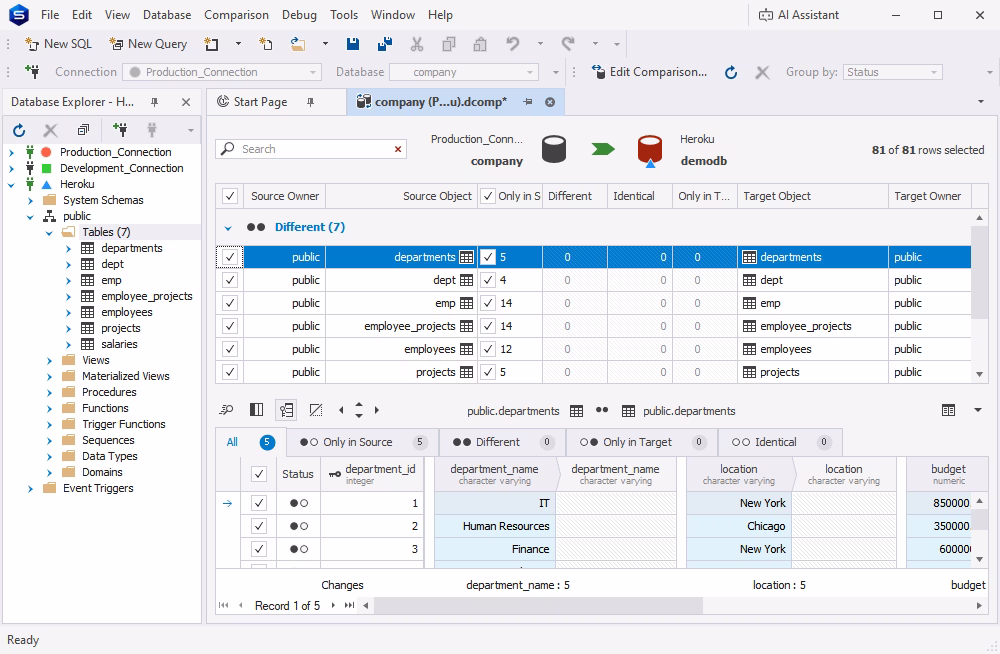Close the Database Explorer panel
Screen dimensions: 1000x654
click(x=186, y=102)
